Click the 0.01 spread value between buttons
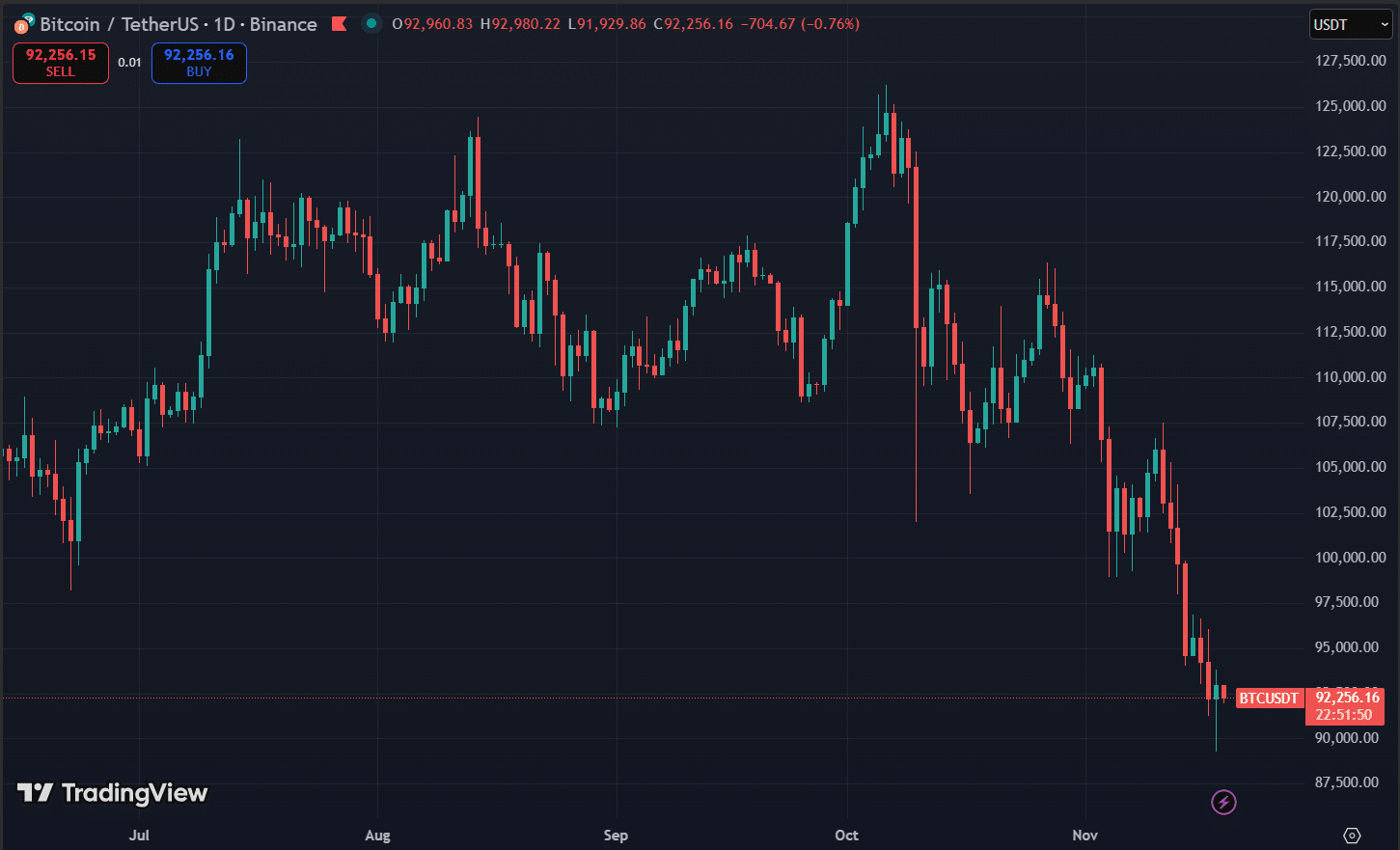The image size is (1400, 850). [129, 62]
